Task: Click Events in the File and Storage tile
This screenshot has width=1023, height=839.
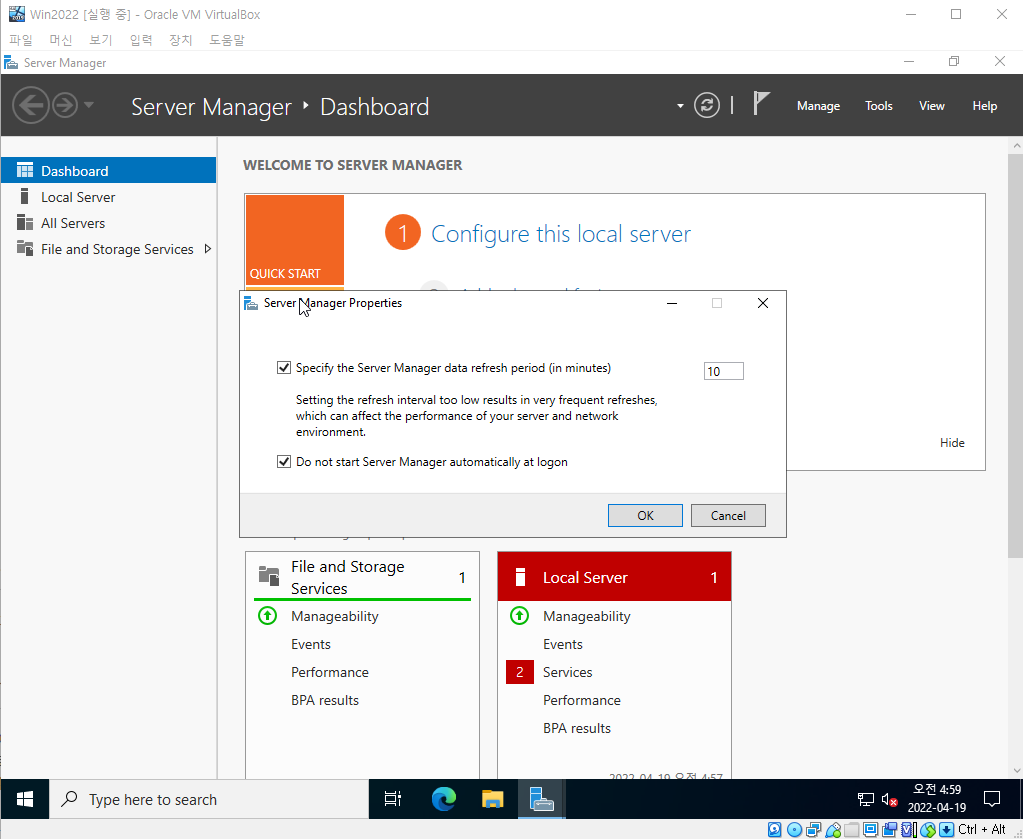Action: [311, 644]
